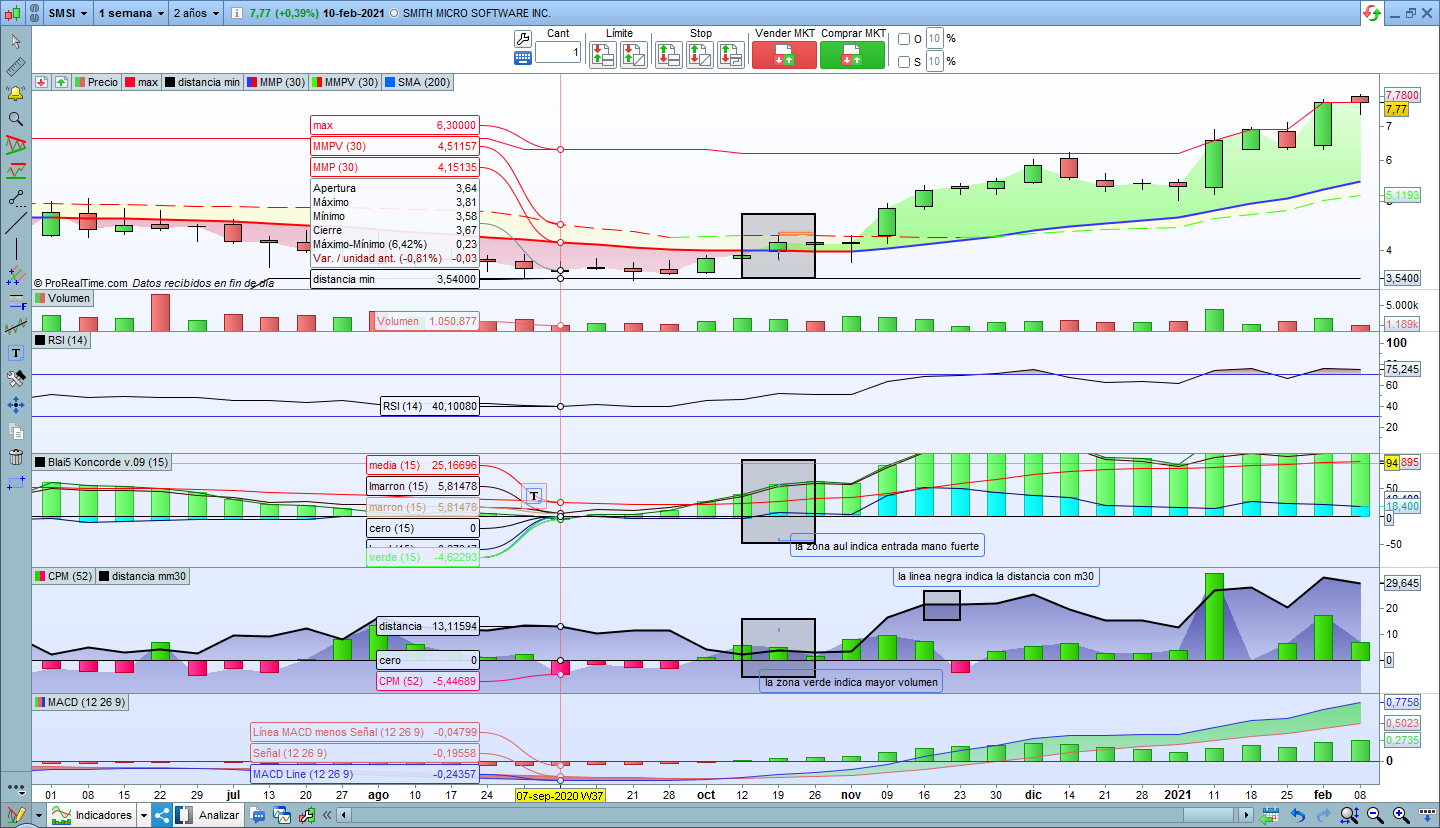Open the Precio indicator label
Screen dimensions: 1440x828
(95, 82)
